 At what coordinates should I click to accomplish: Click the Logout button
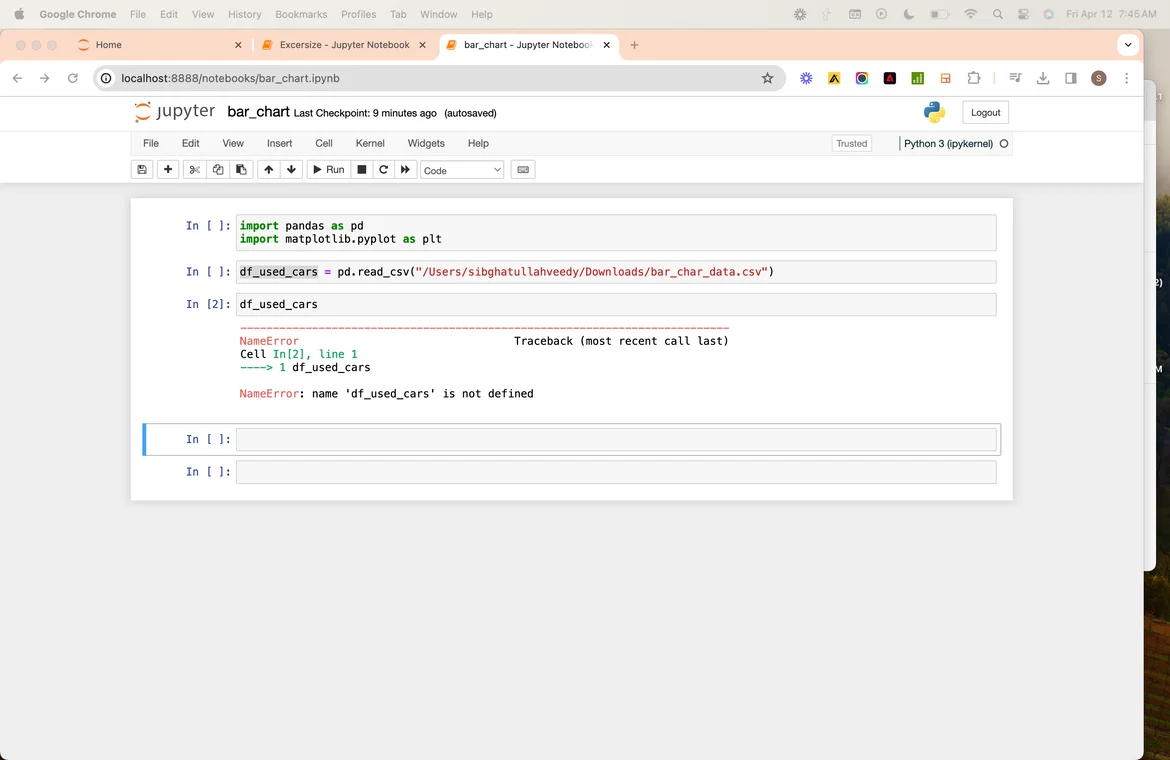[x=985, y=112]
